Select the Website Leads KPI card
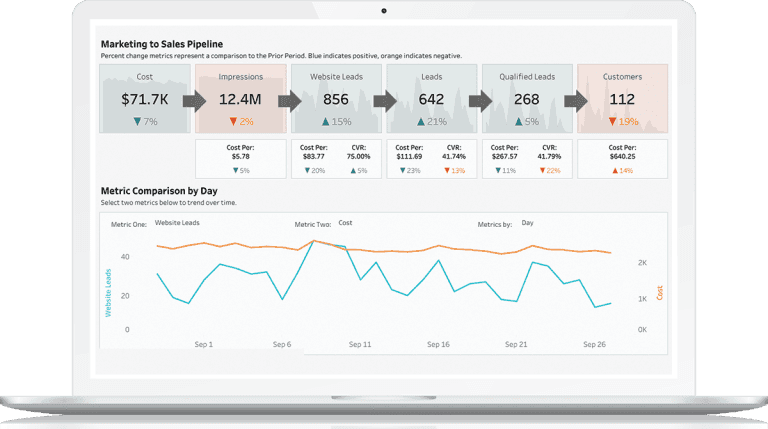Viewport: 768px width, 429px height. pos(336,99)
